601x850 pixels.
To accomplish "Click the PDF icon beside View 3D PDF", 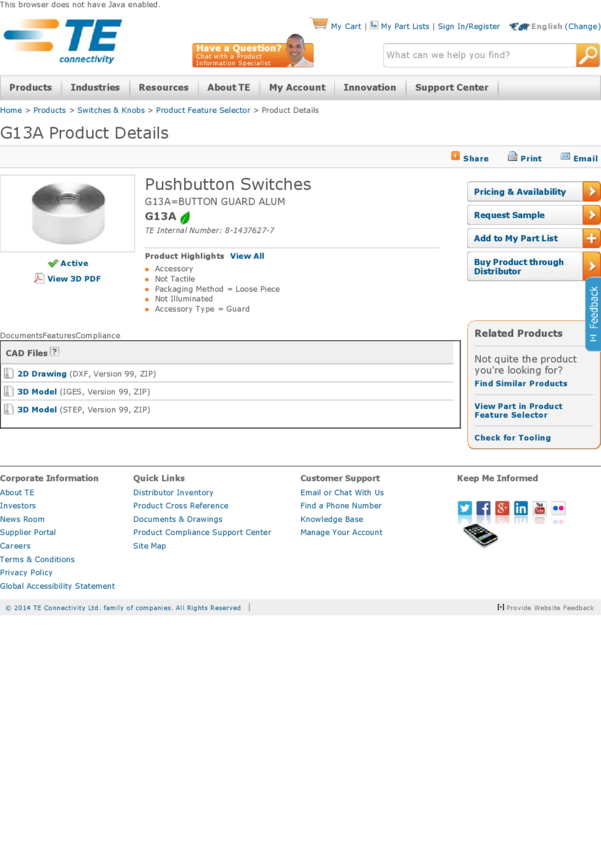I will click(39, 278).
